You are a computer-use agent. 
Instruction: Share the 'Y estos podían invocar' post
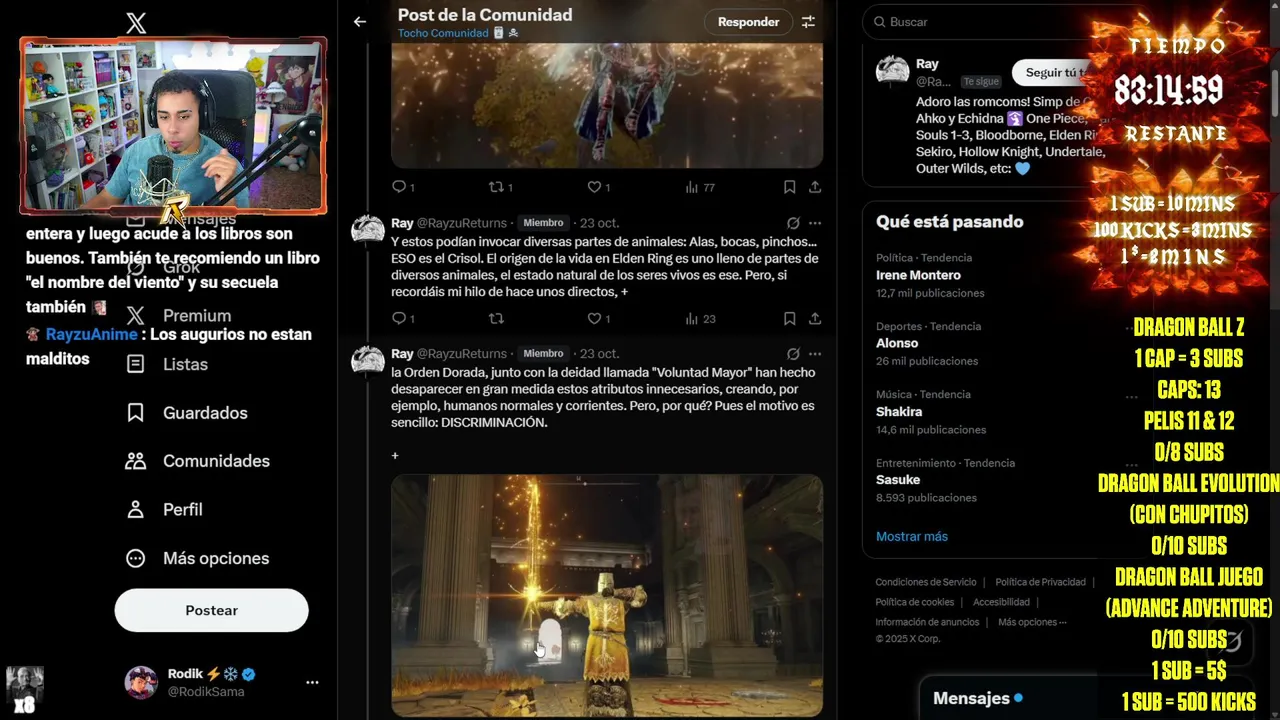(815, 319)
